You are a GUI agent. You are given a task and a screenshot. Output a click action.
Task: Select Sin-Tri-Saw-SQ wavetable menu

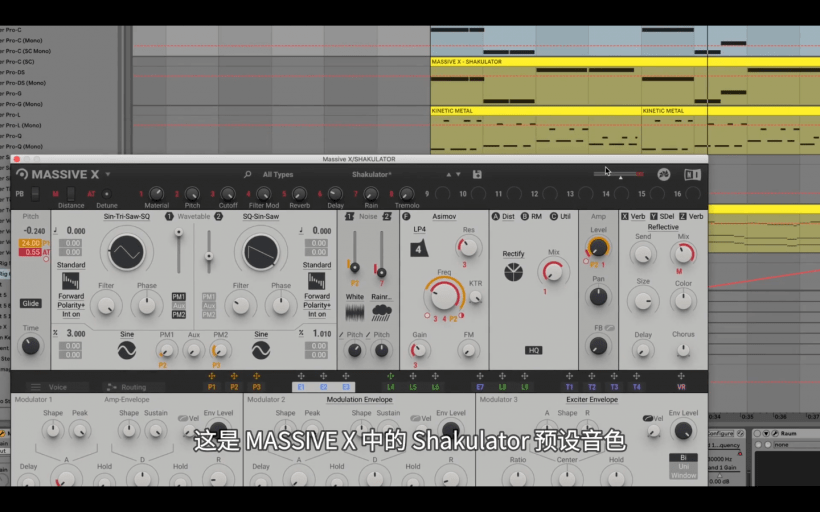[x=127, y=217]
